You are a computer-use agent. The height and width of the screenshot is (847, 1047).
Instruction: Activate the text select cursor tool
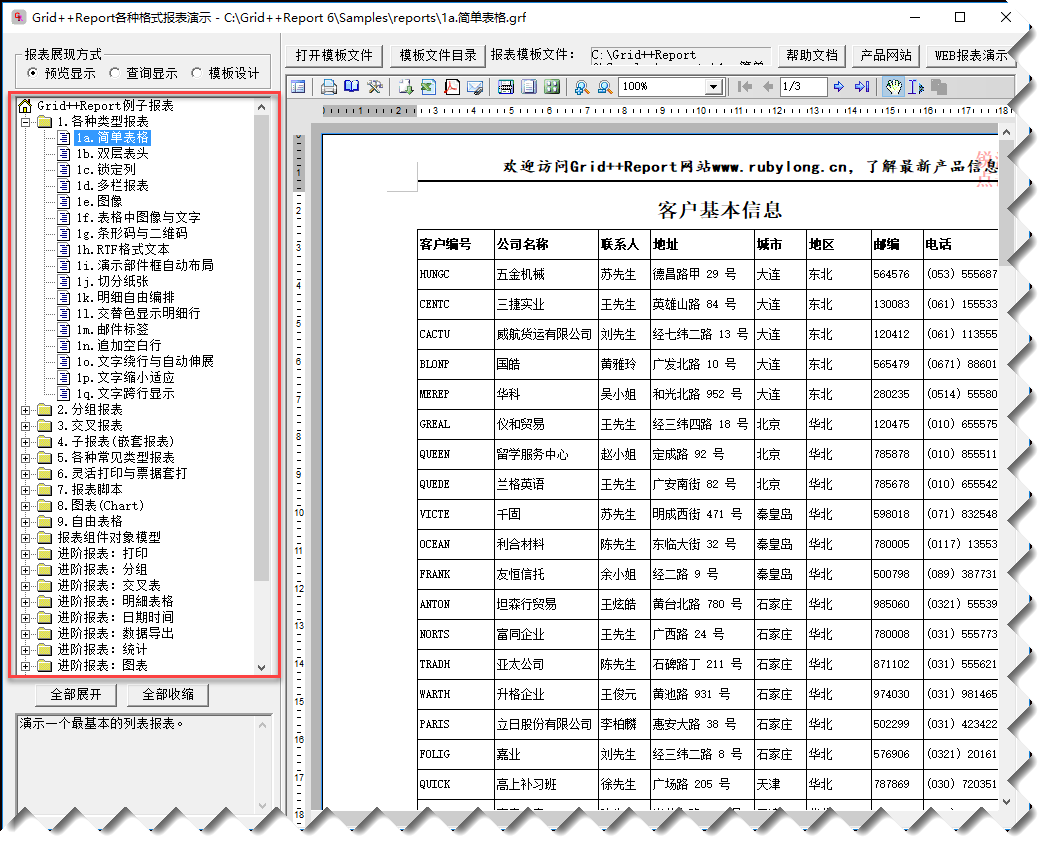pyautogui.click(x=916, y=87)
